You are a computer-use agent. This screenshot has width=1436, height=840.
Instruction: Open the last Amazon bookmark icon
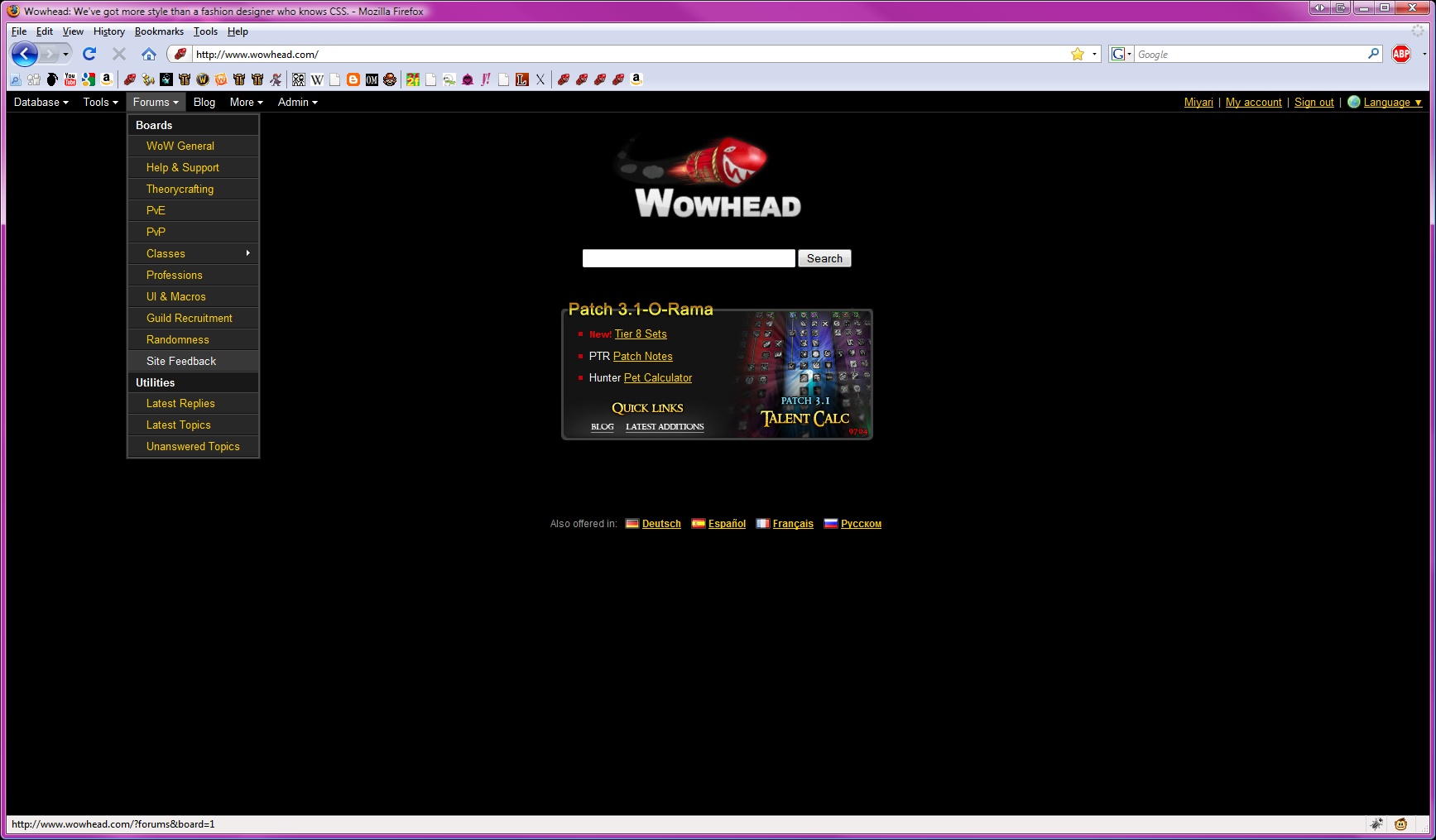pyautogui.click(x=636, y=79)
